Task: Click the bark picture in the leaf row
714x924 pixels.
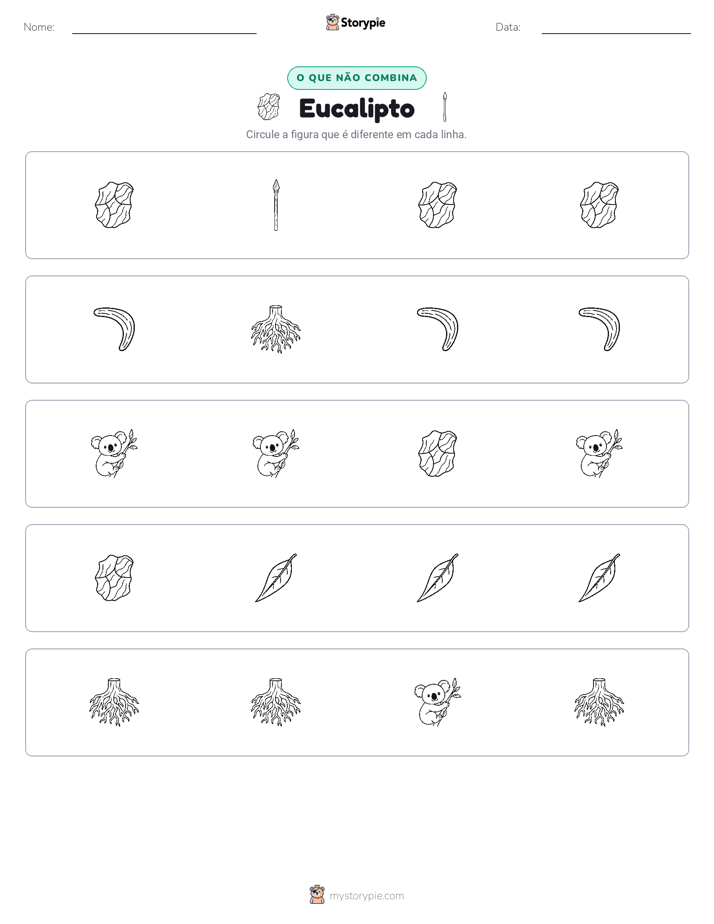Action: (x=114, y=578)
